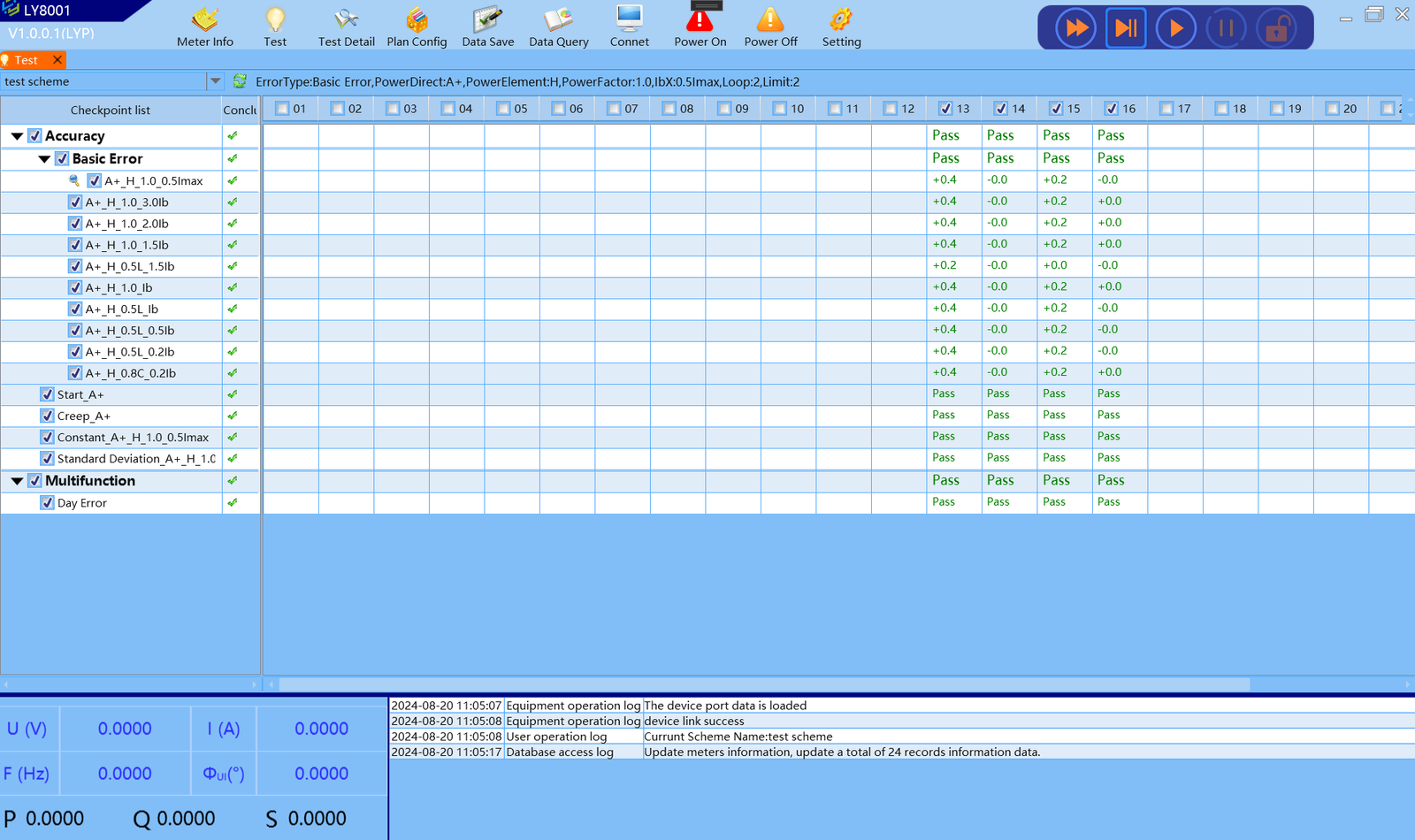Uncheck meter position 16 checkbox

1112,109
